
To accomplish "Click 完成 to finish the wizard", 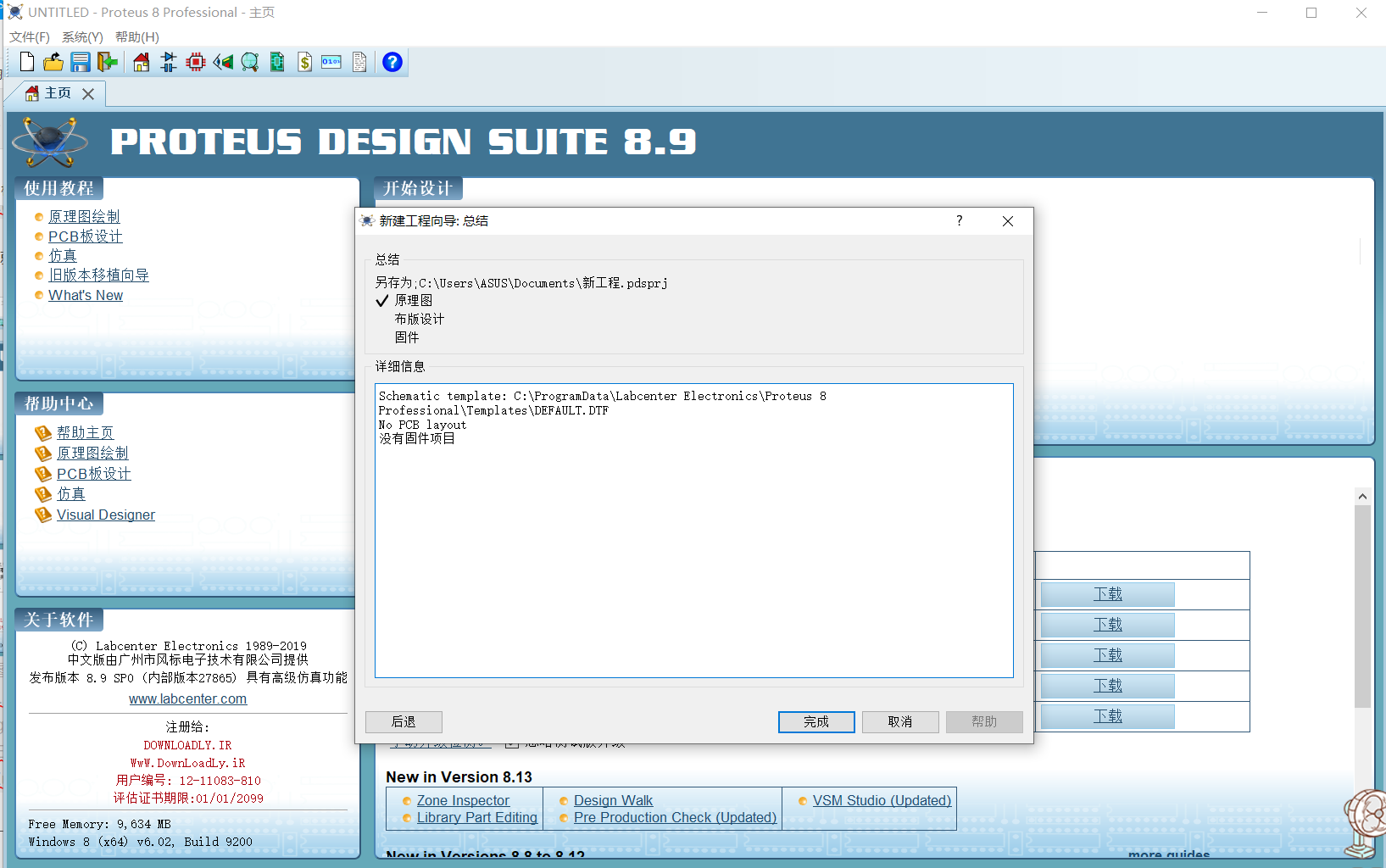I will click(816, 721).
